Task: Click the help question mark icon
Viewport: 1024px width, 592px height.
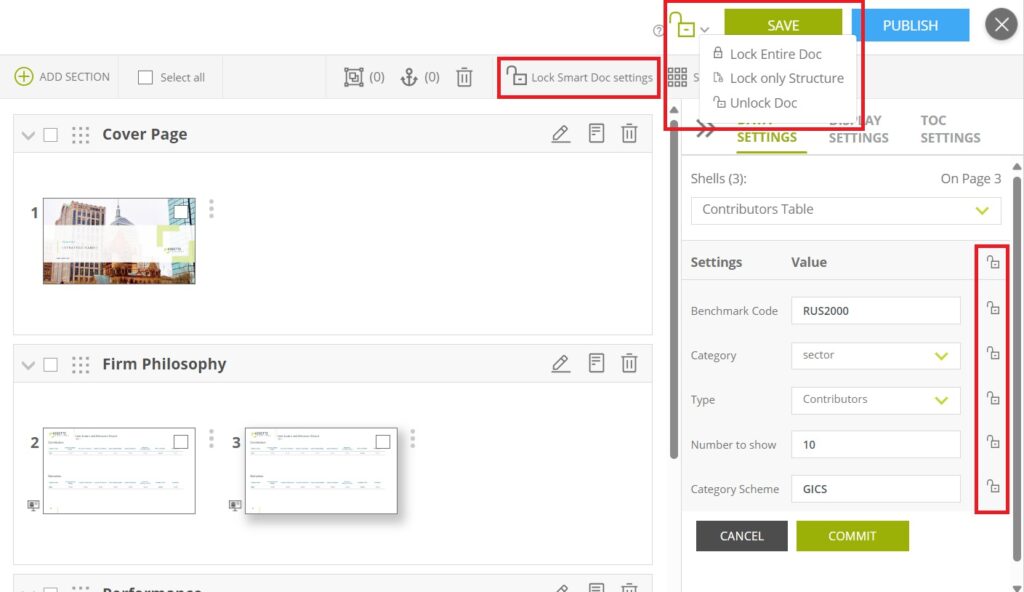Action: pos(658,31)
